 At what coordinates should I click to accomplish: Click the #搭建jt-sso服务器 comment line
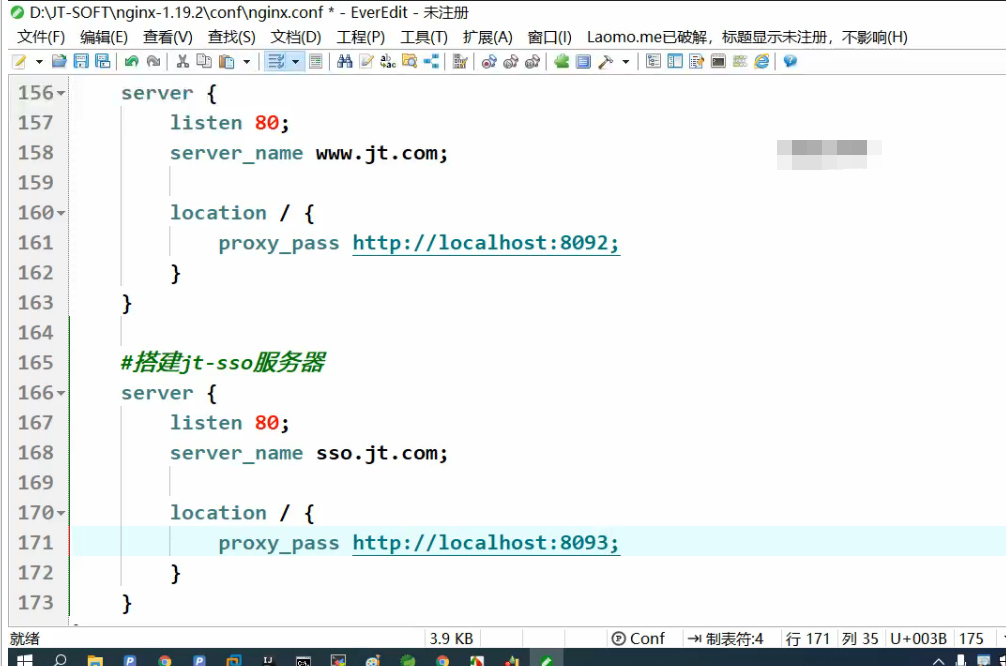223,363
